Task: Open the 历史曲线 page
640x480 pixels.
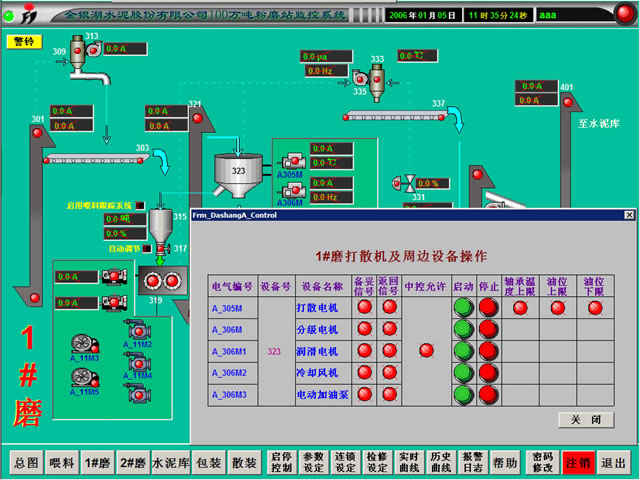Action: tap(442, 463)
